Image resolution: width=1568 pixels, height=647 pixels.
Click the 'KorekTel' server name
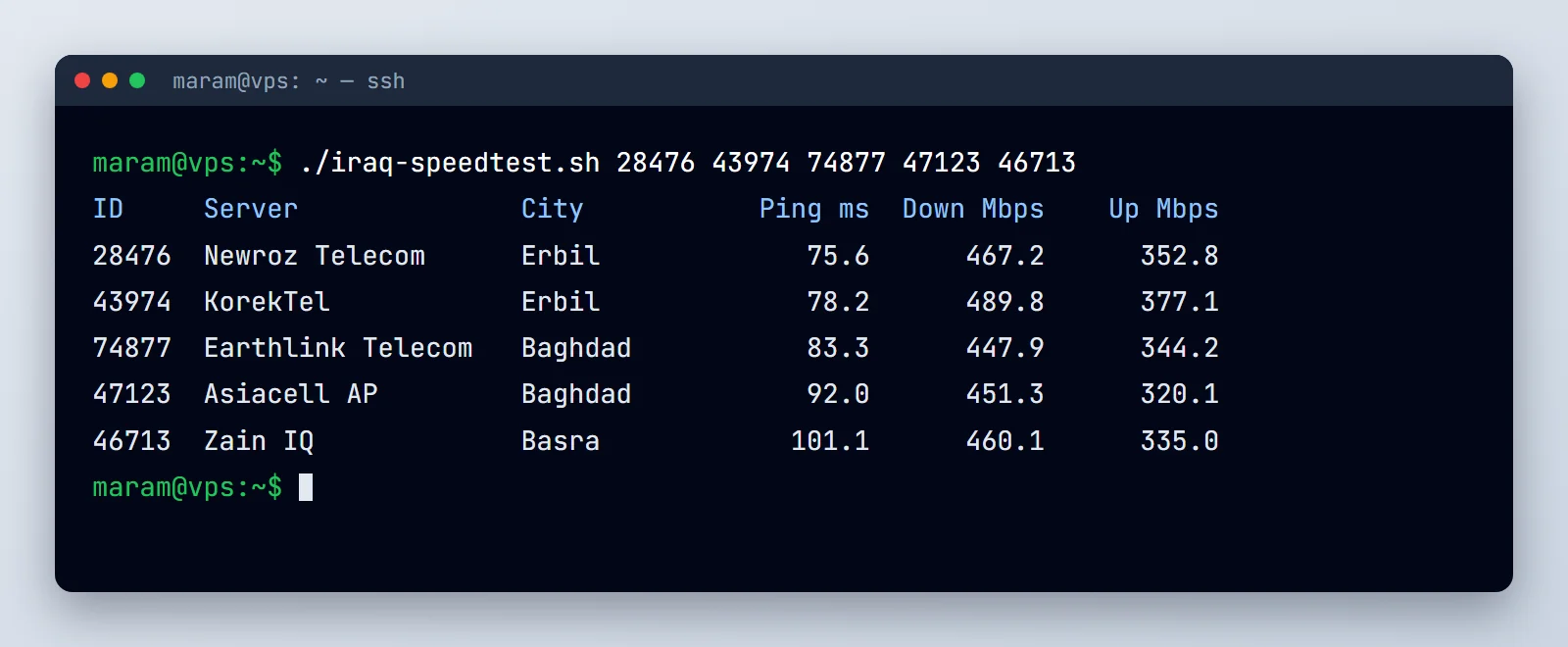click(267, 302)
